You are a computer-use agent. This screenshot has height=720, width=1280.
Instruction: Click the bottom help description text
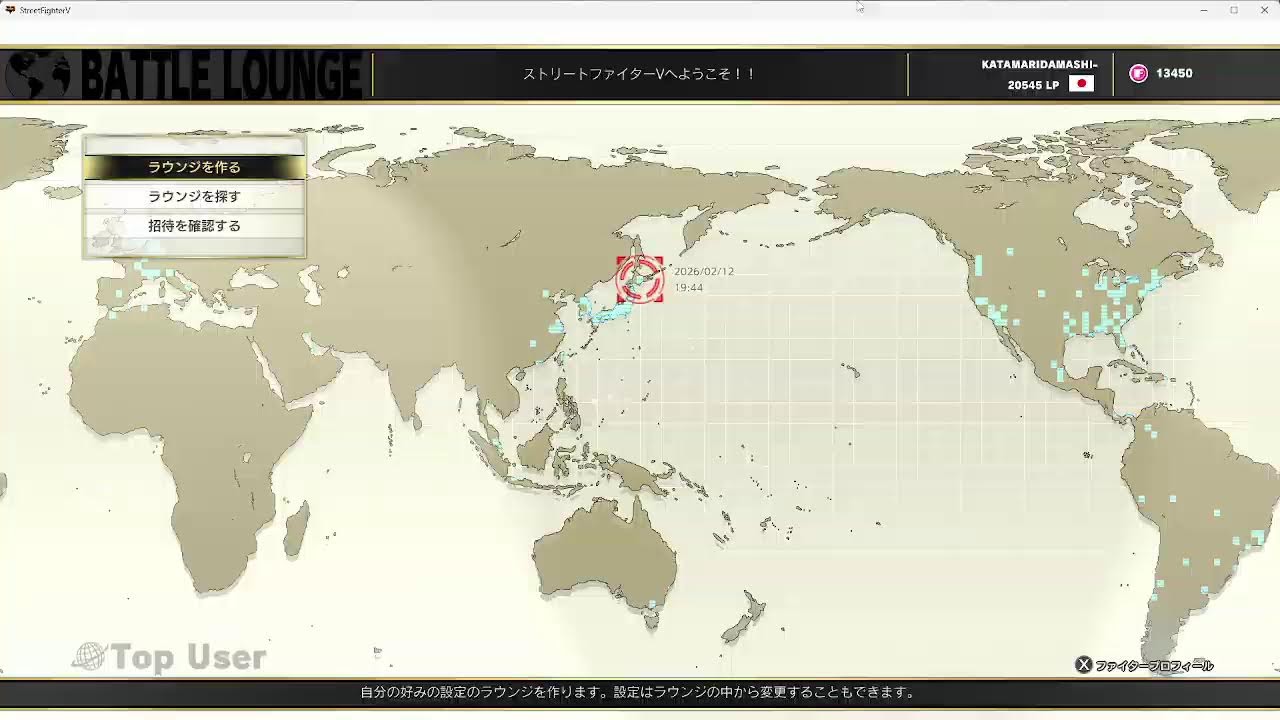click(638, 692)
